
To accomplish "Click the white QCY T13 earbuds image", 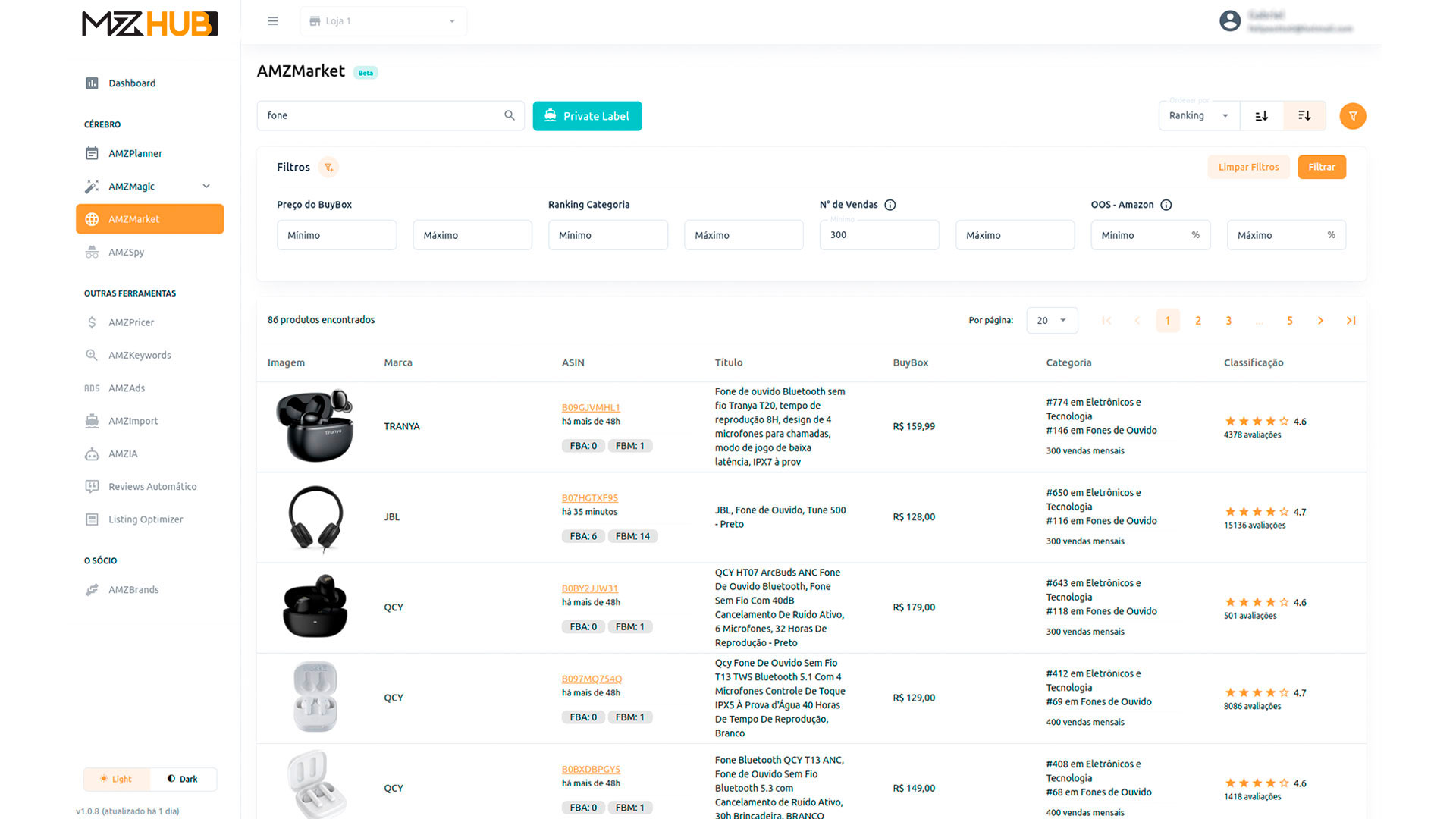I will (x=315, y=697).
